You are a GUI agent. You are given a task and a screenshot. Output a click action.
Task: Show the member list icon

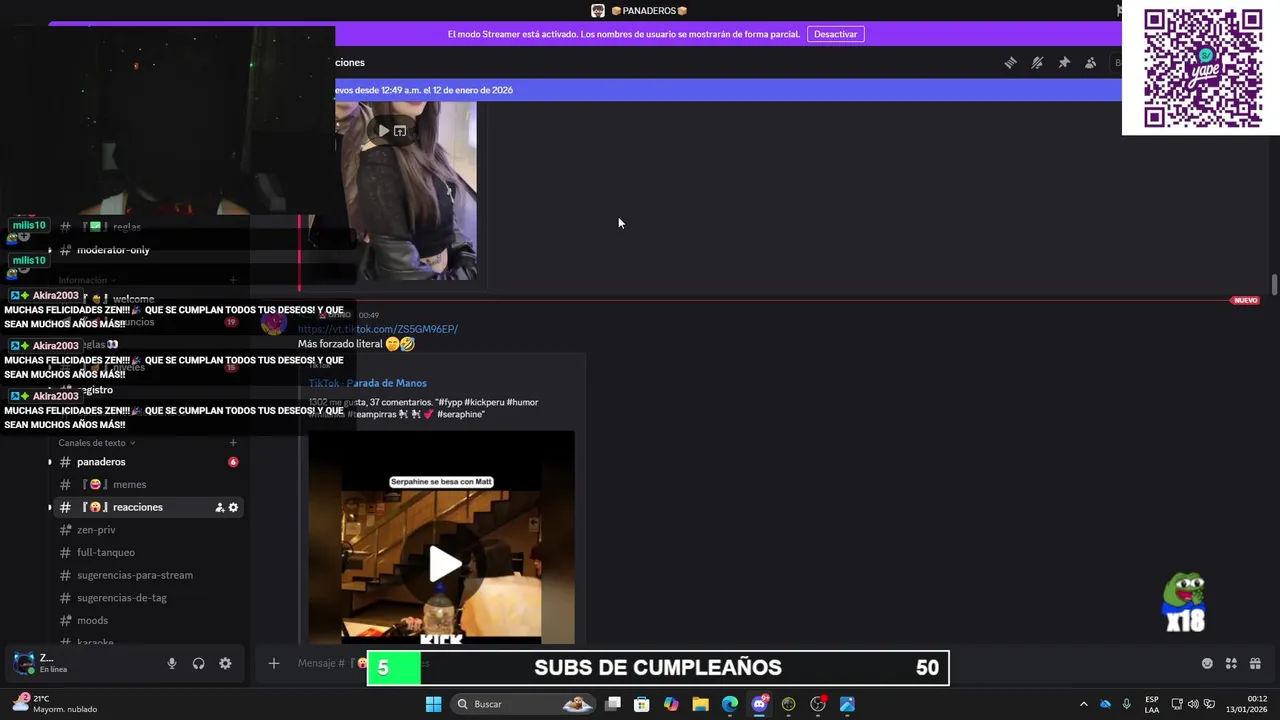1091,62
